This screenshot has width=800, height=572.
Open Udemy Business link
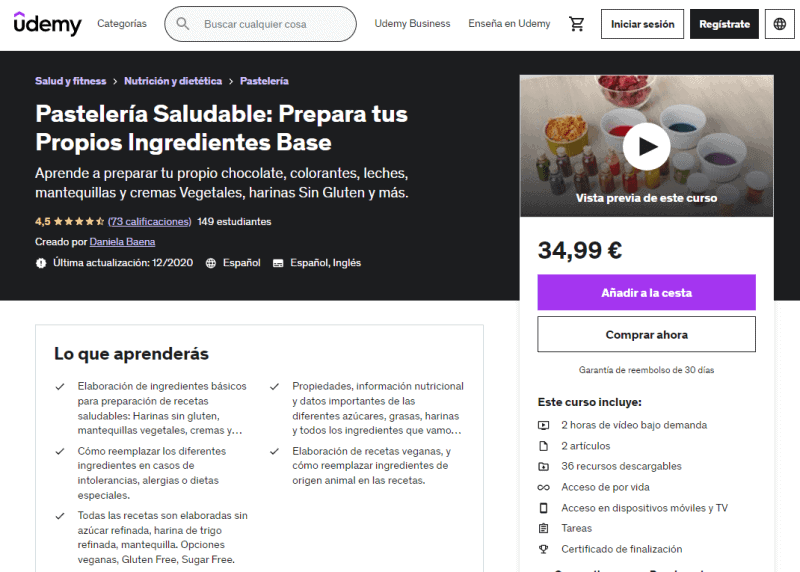412,23
